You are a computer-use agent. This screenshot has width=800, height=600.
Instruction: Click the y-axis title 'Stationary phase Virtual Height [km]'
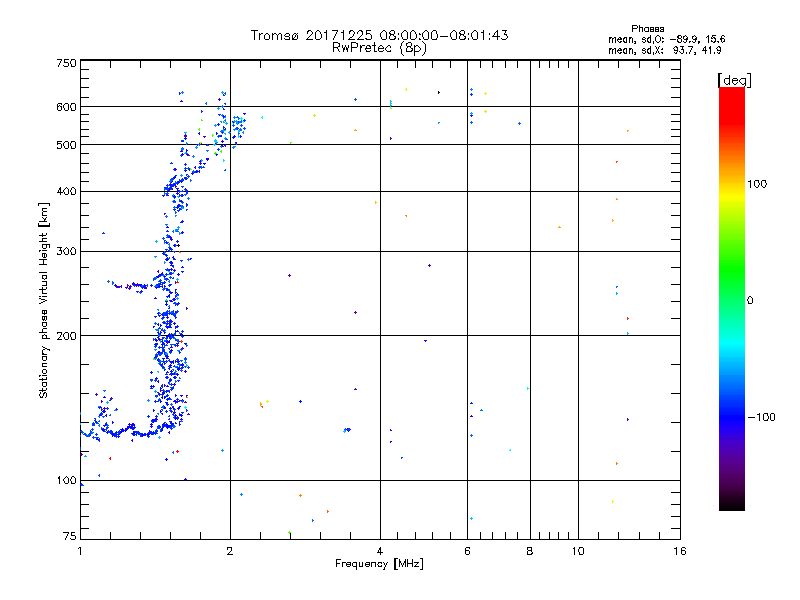pyautogui.click(x=43, y=301)
